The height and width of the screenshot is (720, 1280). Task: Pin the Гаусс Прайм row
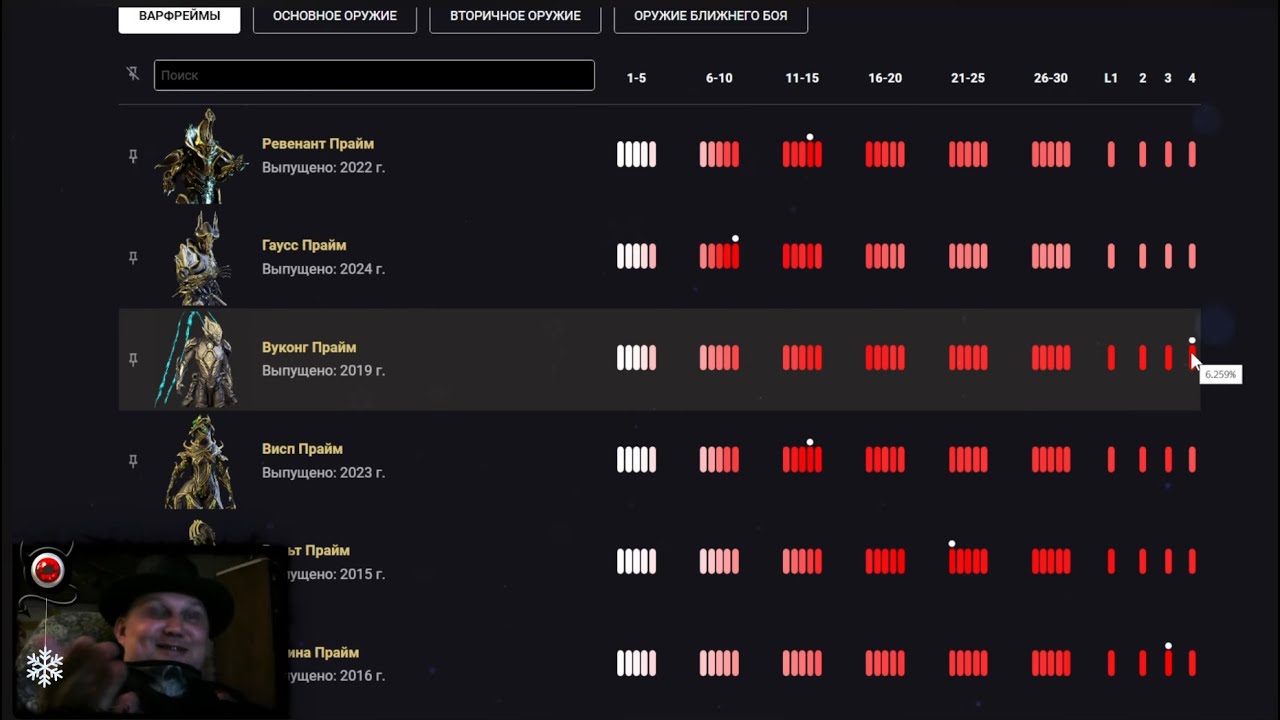133,258
